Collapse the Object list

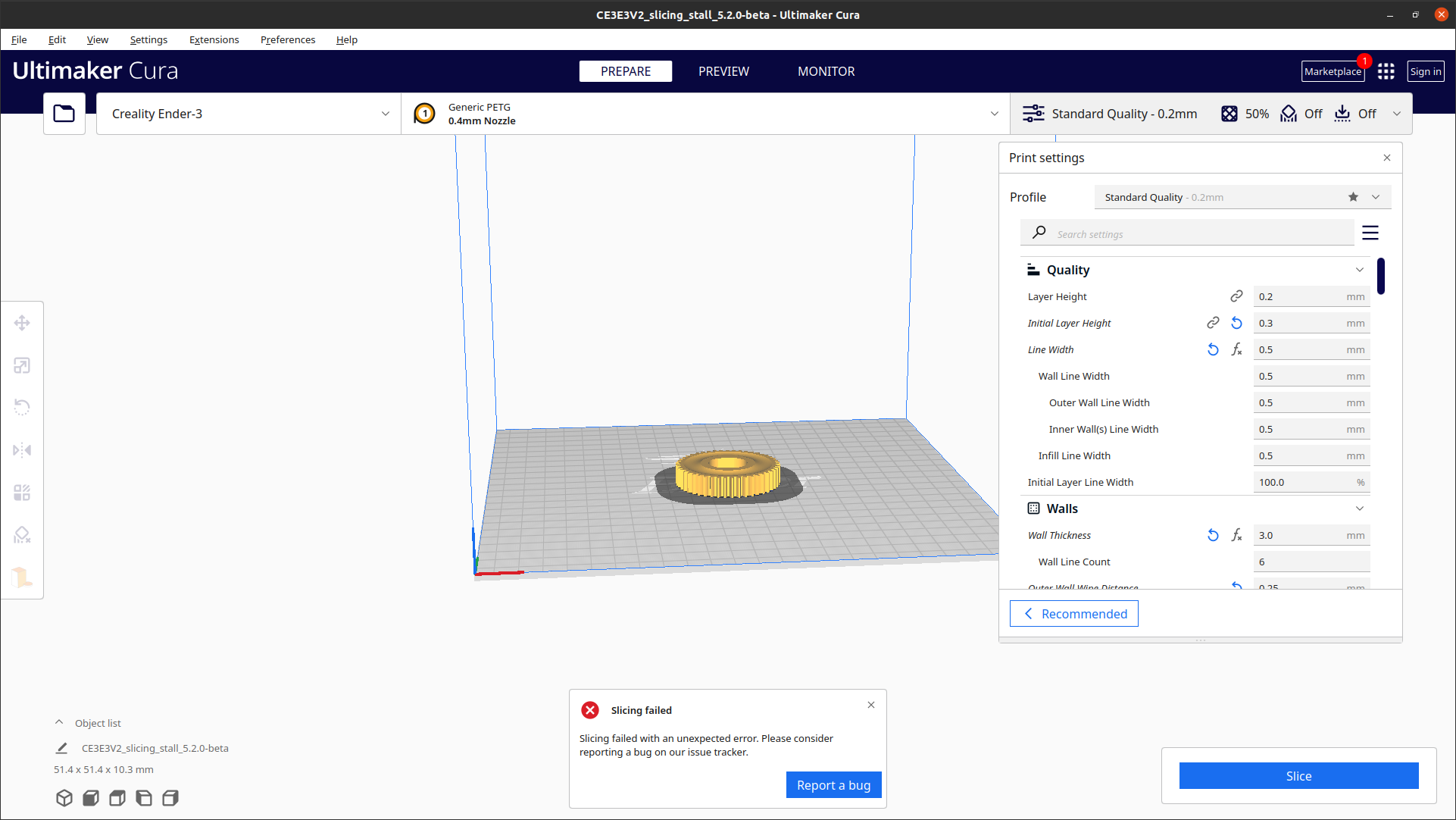click(x=59, y=722)
